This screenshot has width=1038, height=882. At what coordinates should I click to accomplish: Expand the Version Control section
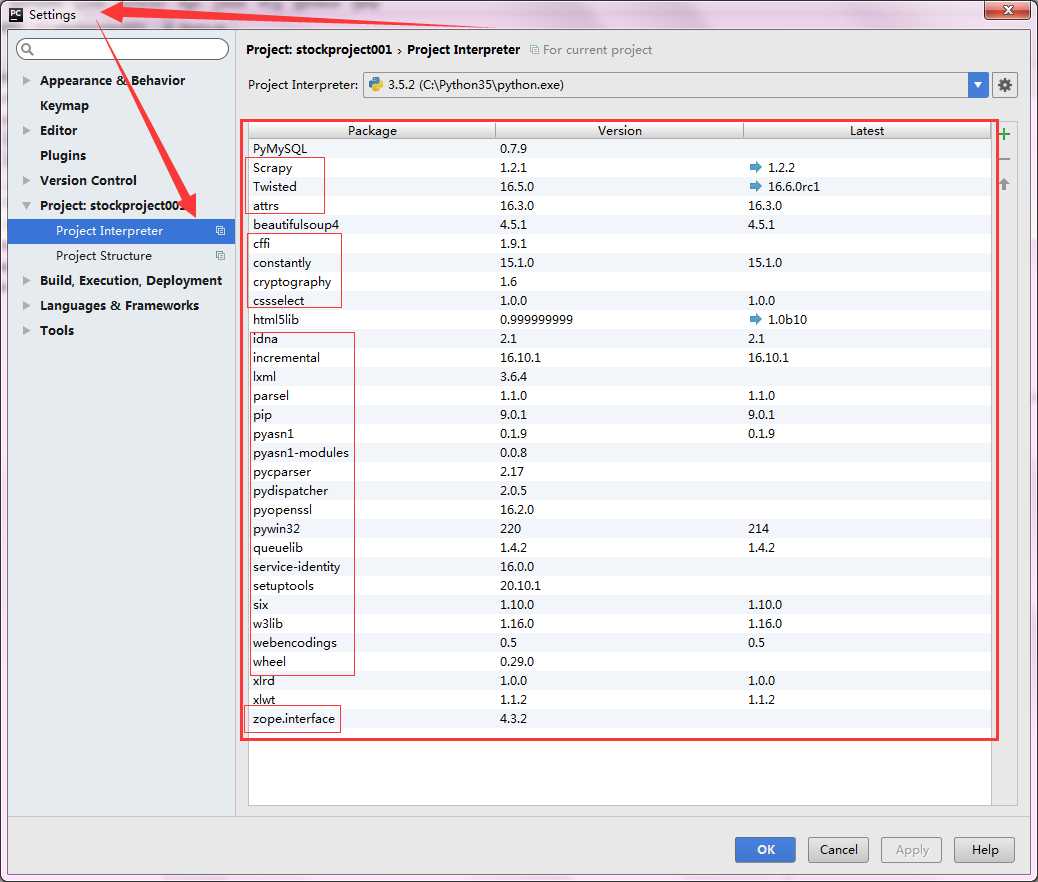26,180
